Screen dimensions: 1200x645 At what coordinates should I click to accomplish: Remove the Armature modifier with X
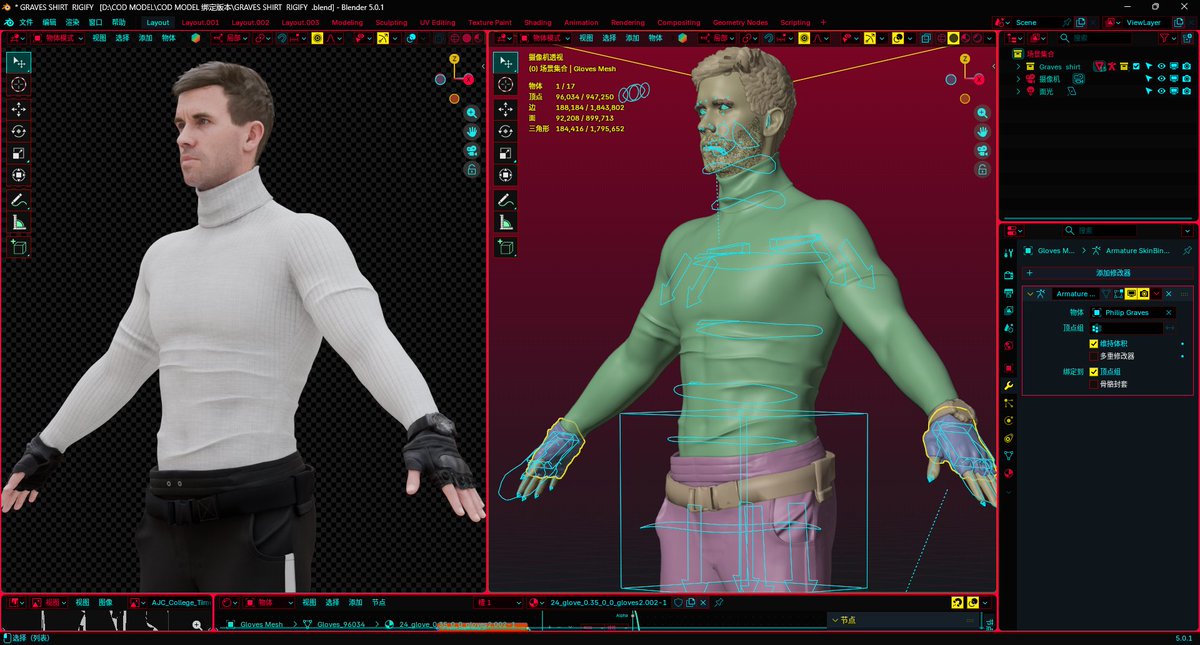(x=1169, y=294)
